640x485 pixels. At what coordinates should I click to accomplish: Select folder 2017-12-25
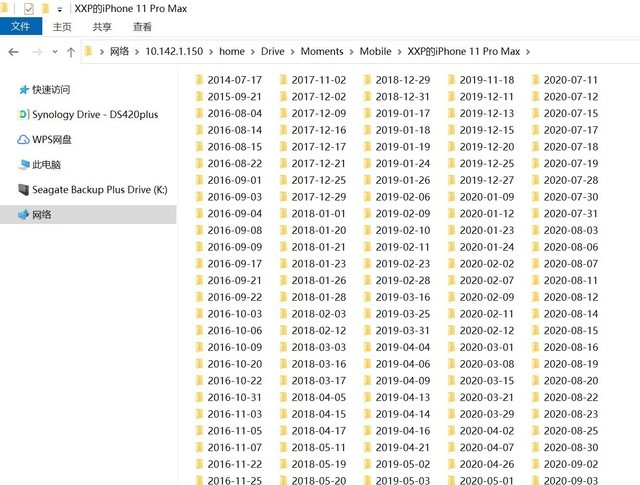[319, 180]
